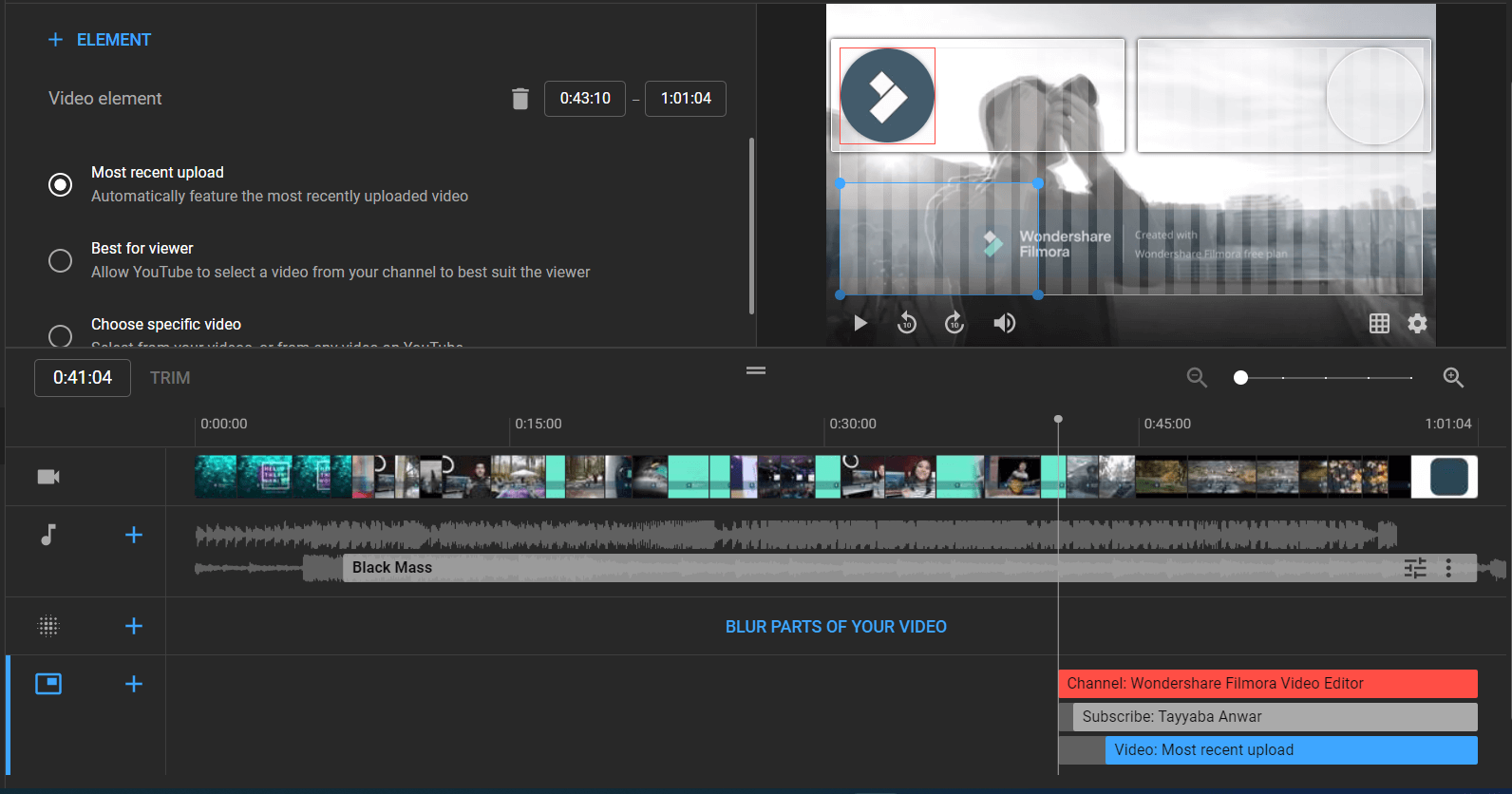
Task: Click the 0:45:00 timeline ruler mark
Action: pos(1167,424)
